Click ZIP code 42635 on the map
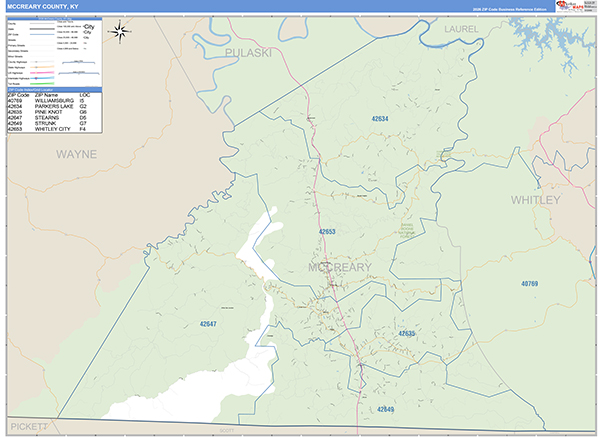 [x=406, y=334]
